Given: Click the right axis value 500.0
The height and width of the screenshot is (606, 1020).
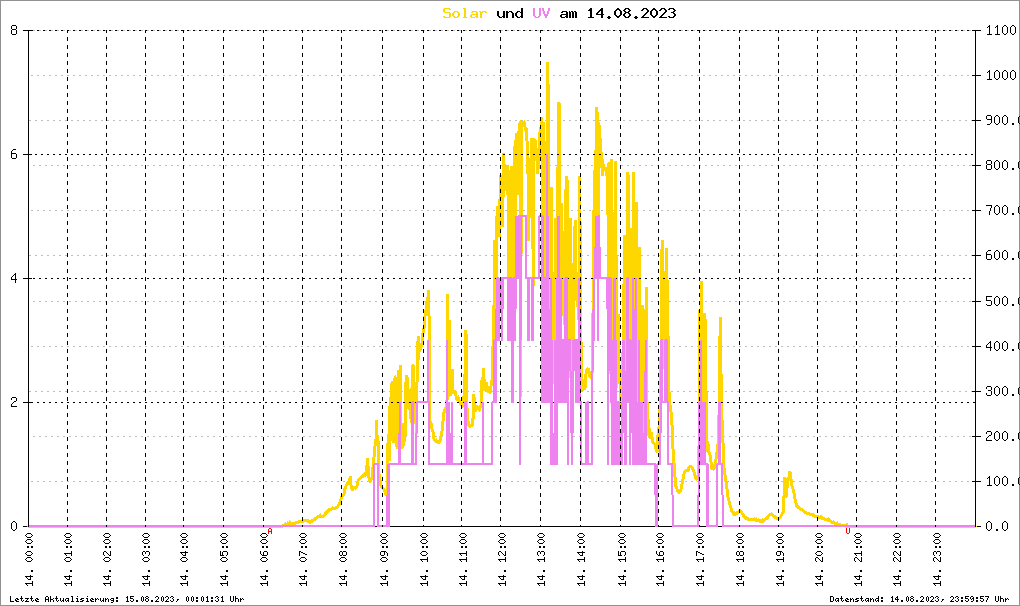Looking at the screenshot, I should click(x=999, y=301).
